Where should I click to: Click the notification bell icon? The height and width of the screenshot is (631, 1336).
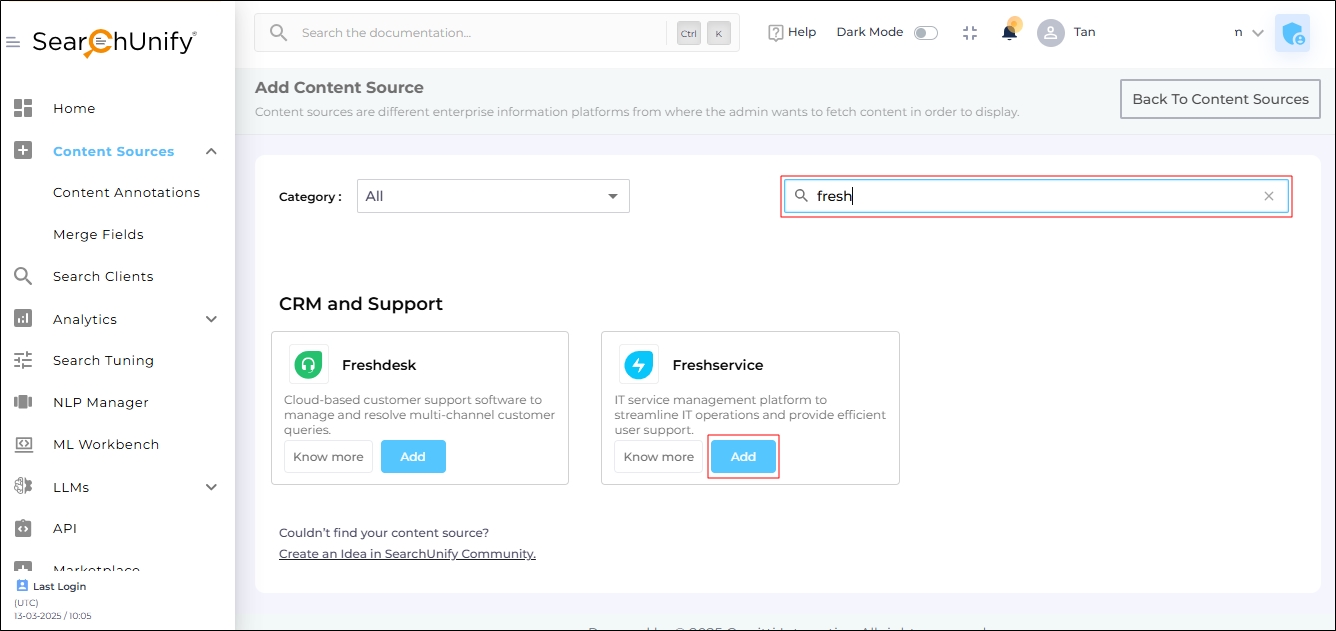pos(1009,32)
